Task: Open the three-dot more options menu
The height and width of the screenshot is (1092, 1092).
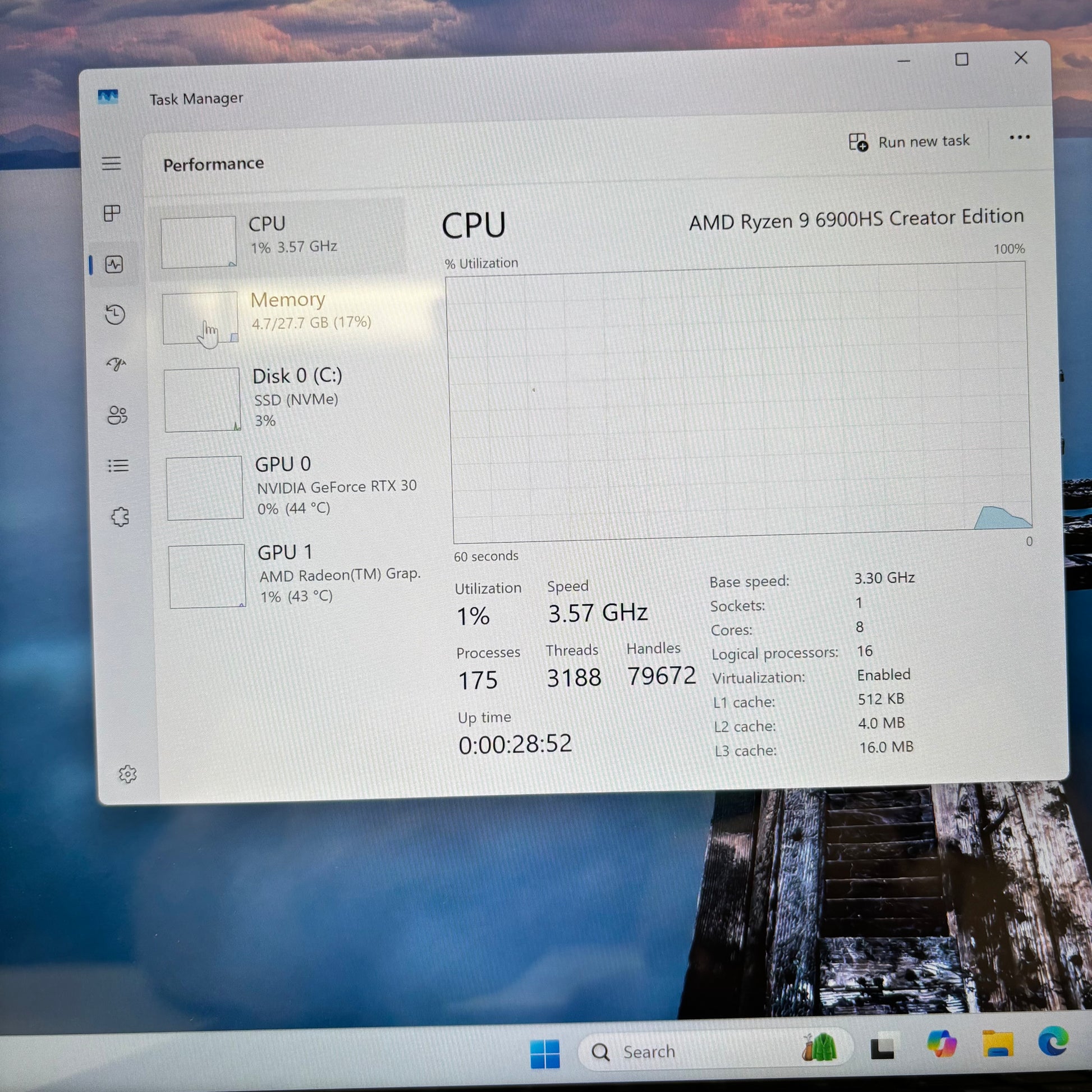Action: [x=1019, y=137]
